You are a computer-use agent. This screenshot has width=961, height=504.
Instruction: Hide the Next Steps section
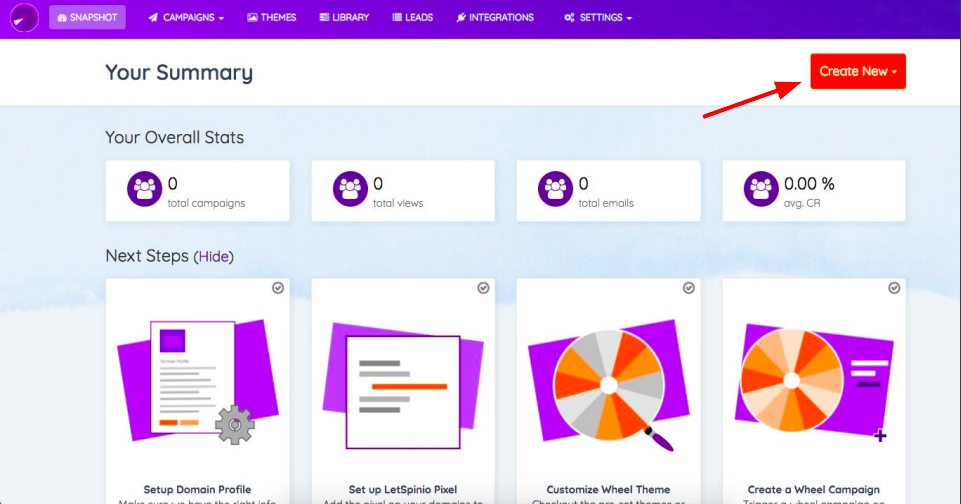(214, 257)
